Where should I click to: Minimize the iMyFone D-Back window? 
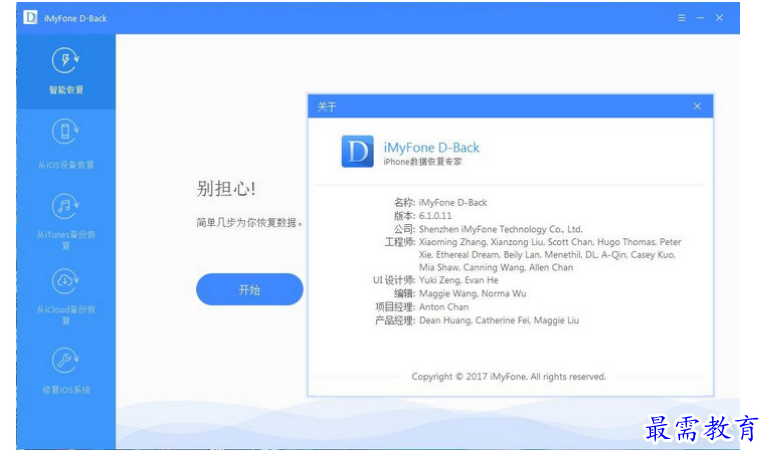700,18
